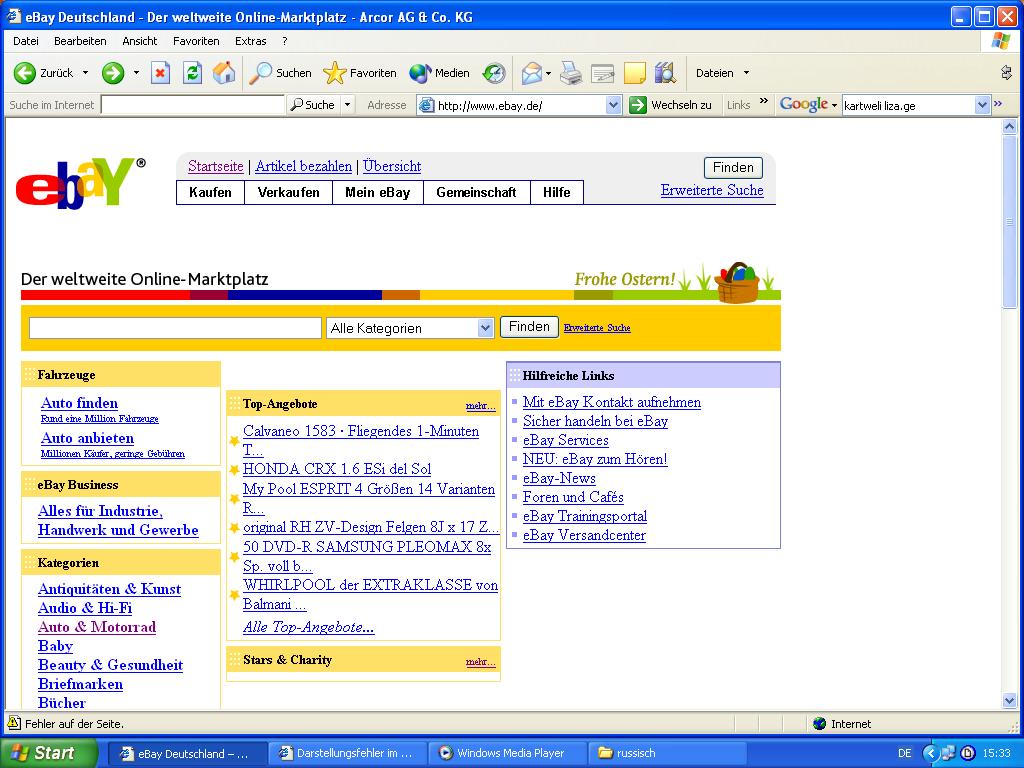Image resolution: width=1024 pixels, height=768 pixels.
Task: Open the Suche button dropdown arrow
Action: tap(347, 104)
